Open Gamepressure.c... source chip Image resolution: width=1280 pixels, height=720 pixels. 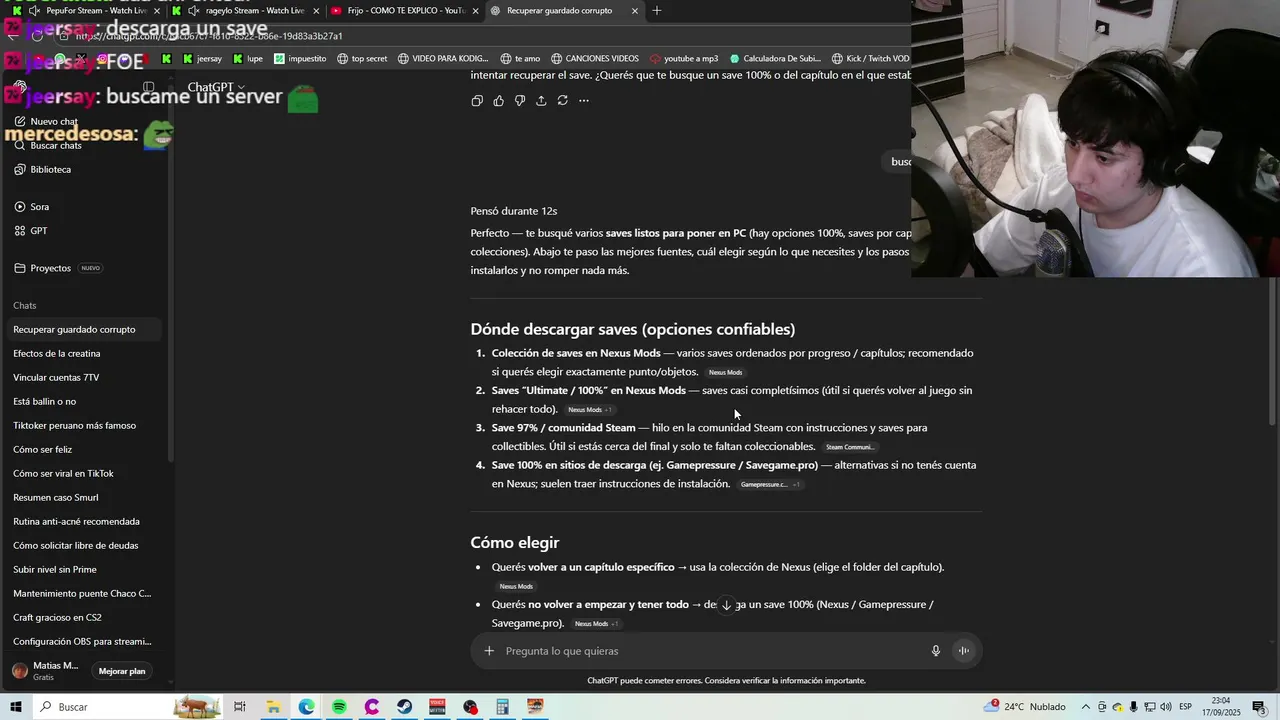click(770, 485)
